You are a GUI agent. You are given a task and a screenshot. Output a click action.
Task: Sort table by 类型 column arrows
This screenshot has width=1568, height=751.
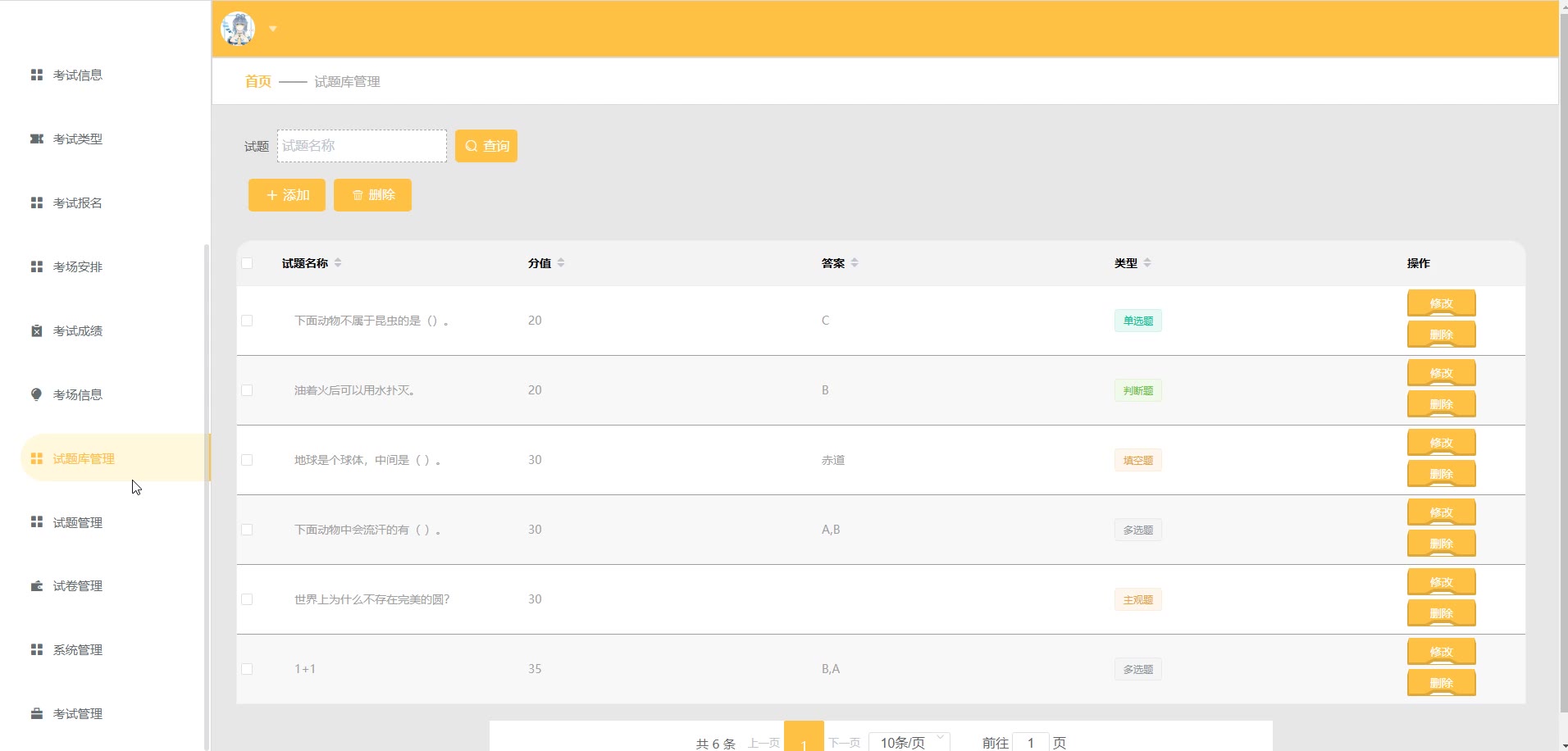[x=1147, y=263]
